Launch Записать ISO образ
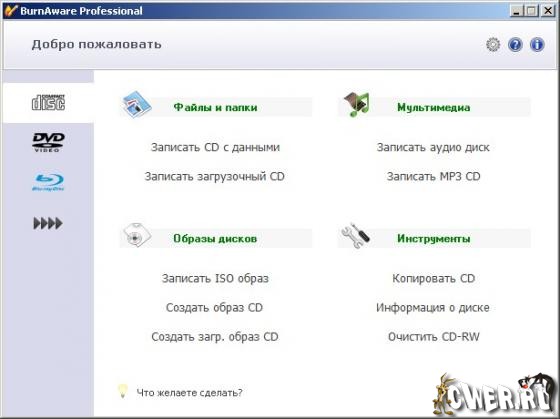 (215, 278)
